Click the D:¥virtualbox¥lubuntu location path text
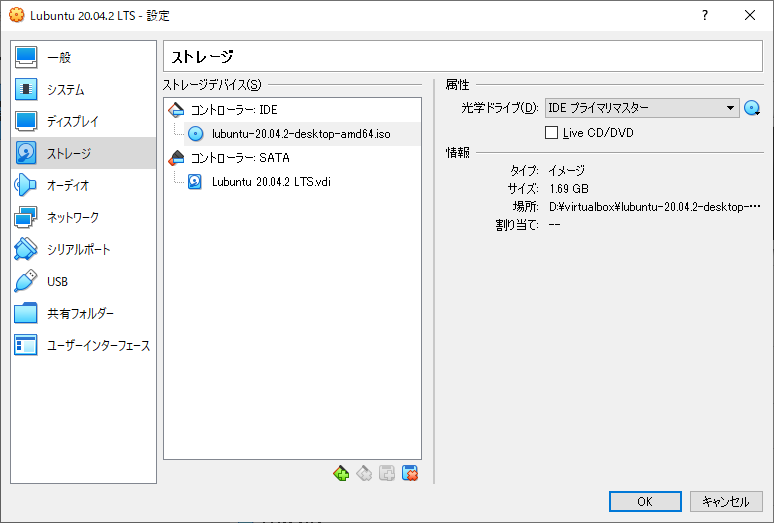 click(655, 207)
